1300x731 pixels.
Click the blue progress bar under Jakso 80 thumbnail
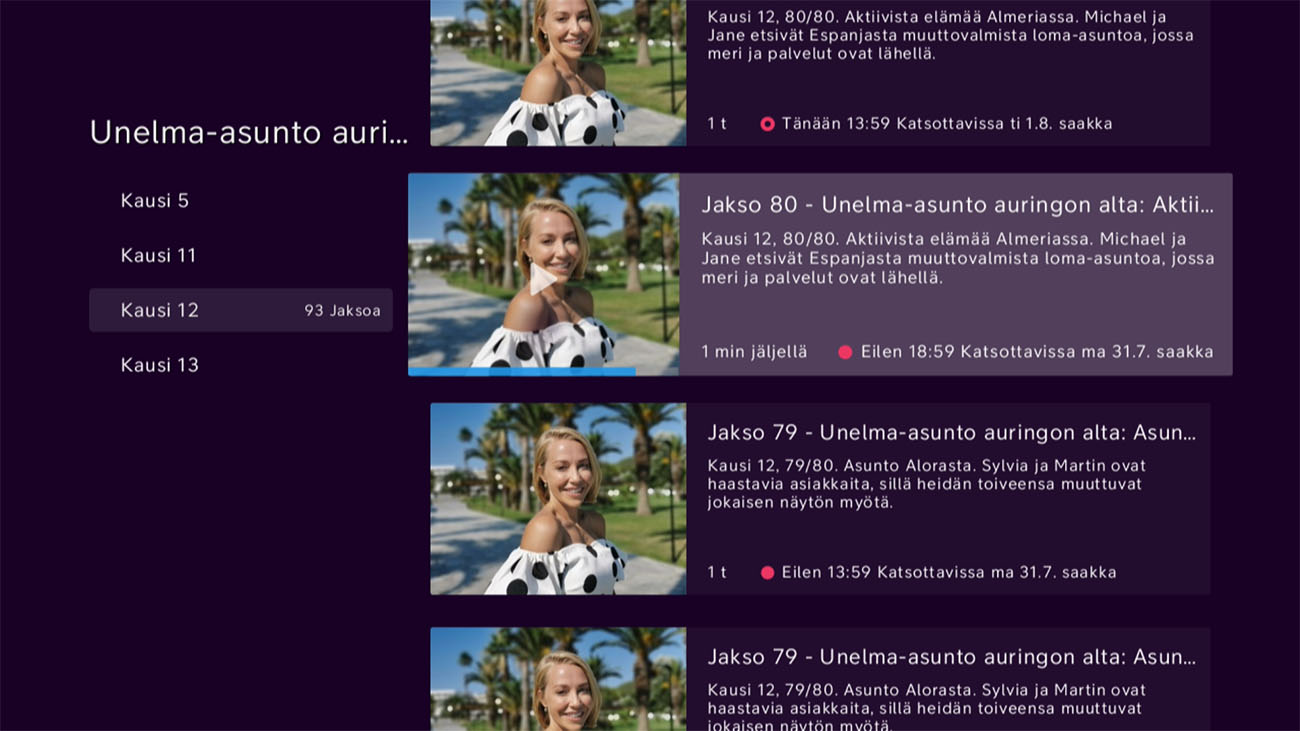point(521,371)
